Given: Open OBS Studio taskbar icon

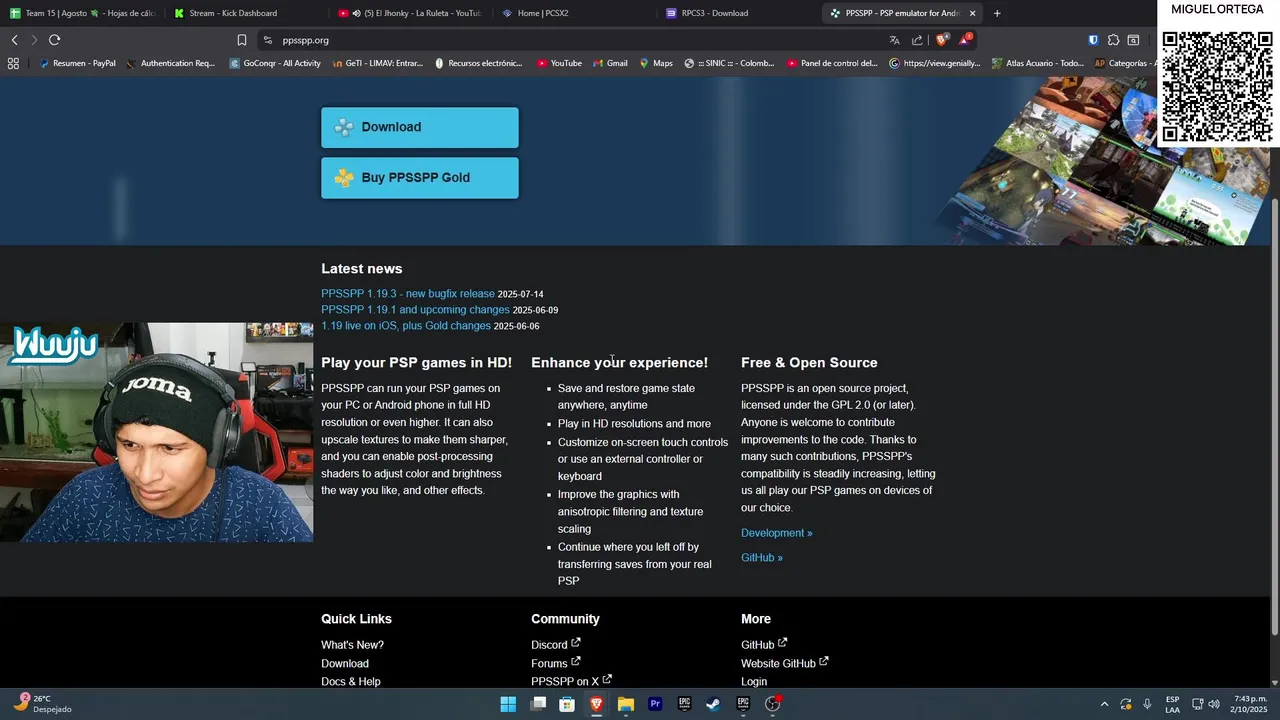Looking at the screenshot, I should (x=772, y=704).
